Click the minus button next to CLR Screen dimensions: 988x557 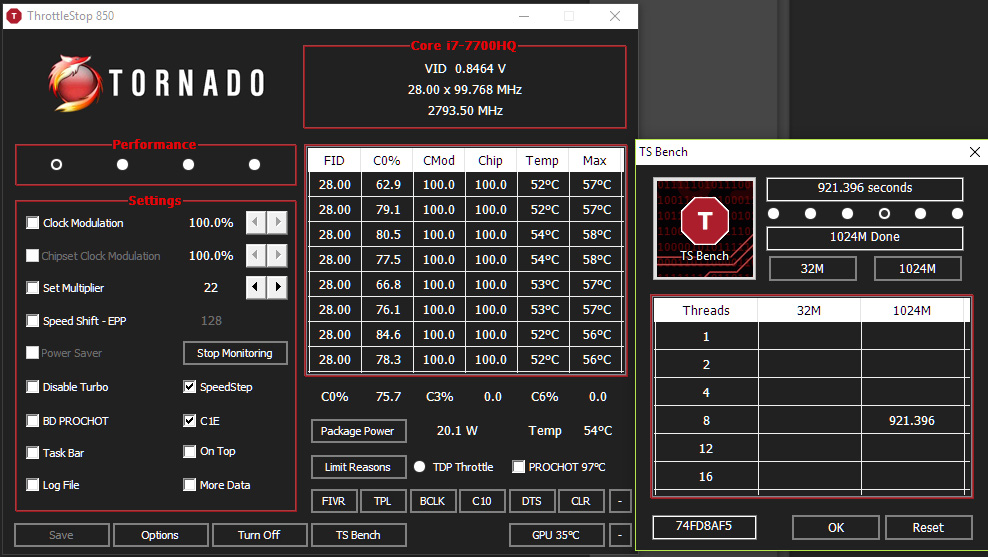[620, 501]
